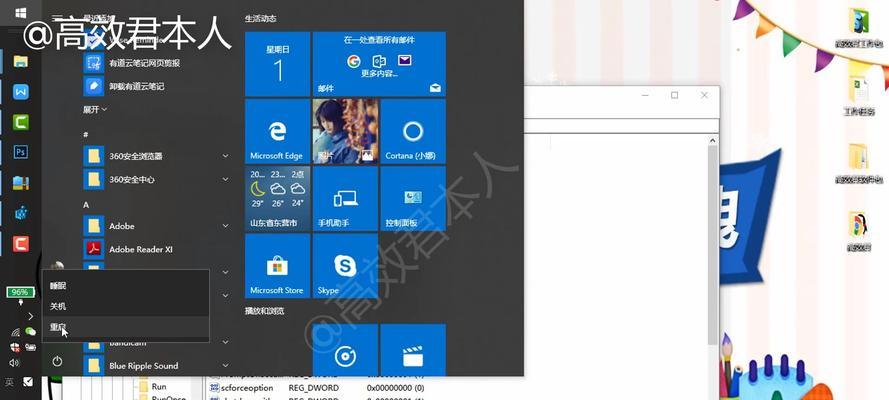This screenshot has width=889, height=400.
Task: Open Photoshop from the taskbar
Action: click(20, 152)
